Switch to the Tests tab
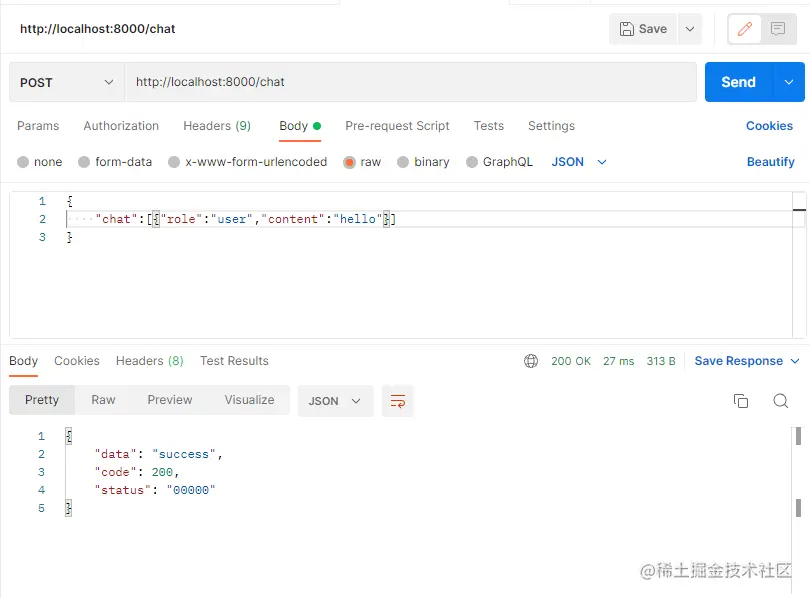 point(489,126)
